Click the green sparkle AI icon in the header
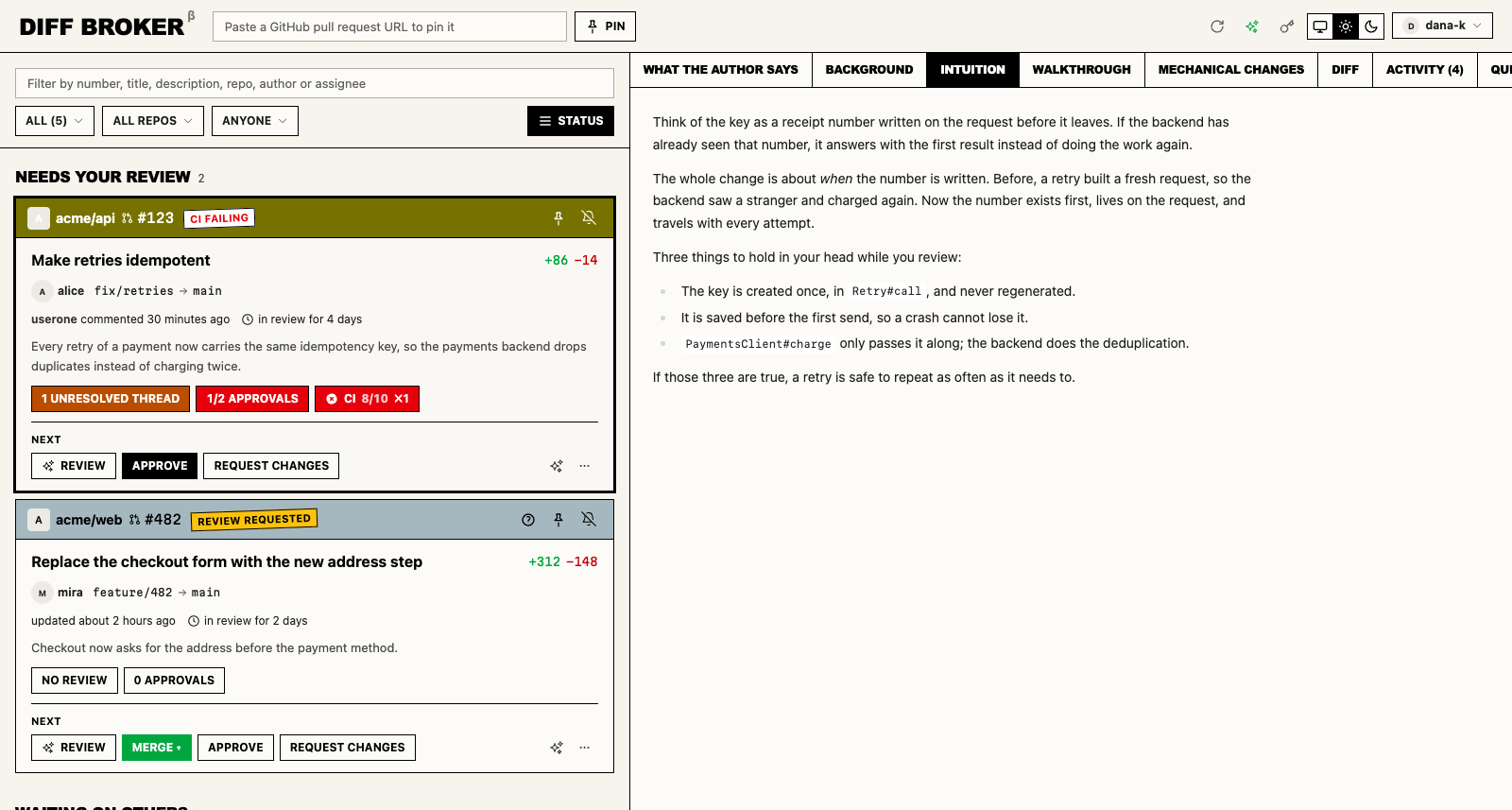This screenshot has height=810, width=1512. point(1252,26)
